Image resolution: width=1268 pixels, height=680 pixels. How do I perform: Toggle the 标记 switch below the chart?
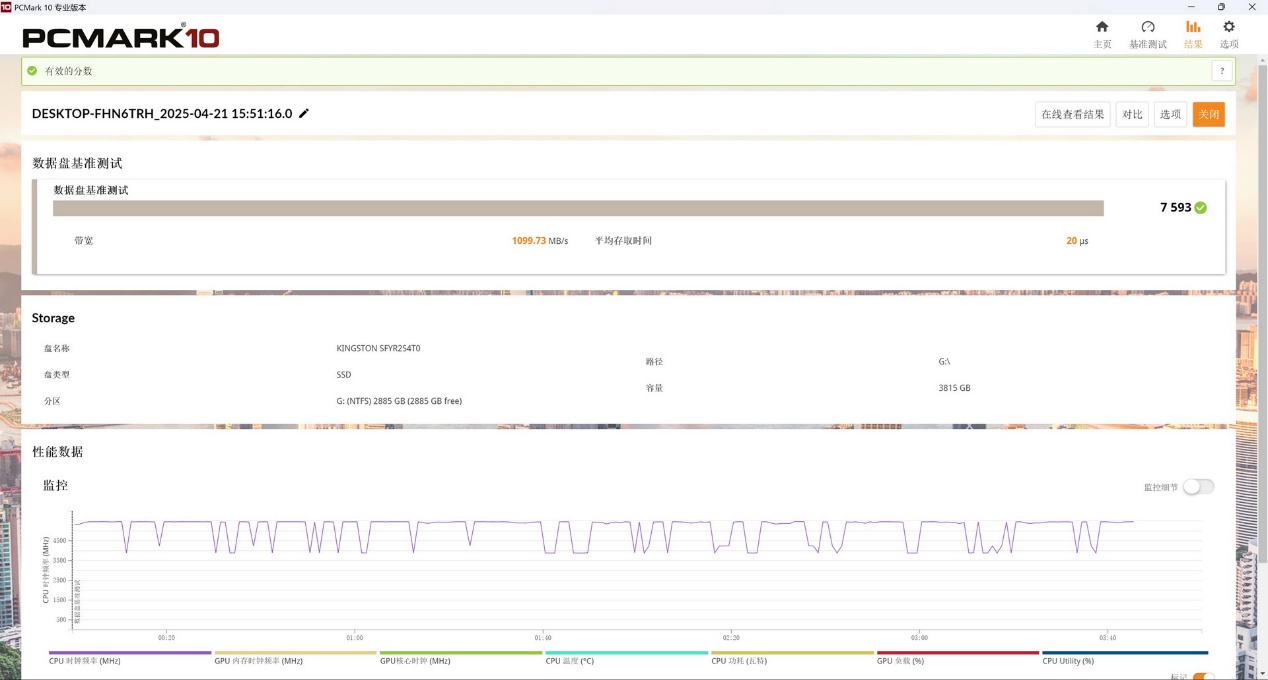pos(1204,677)
